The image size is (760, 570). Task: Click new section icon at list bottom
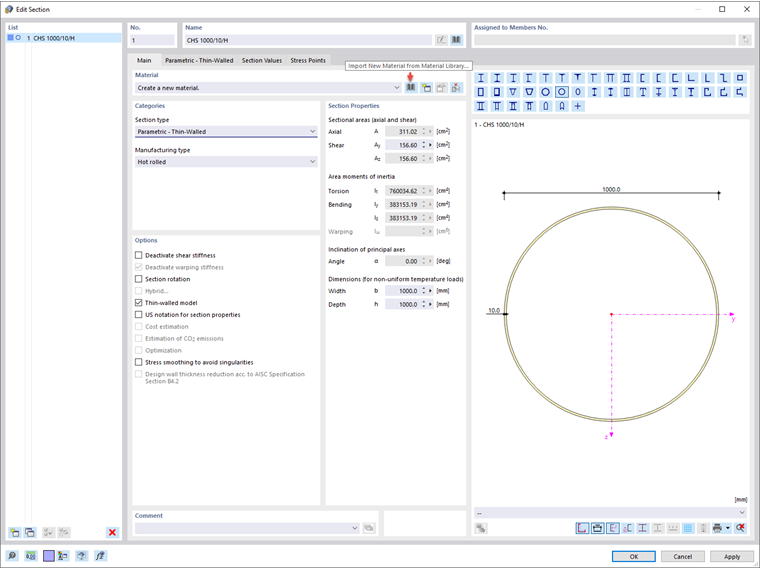point(14,533)
